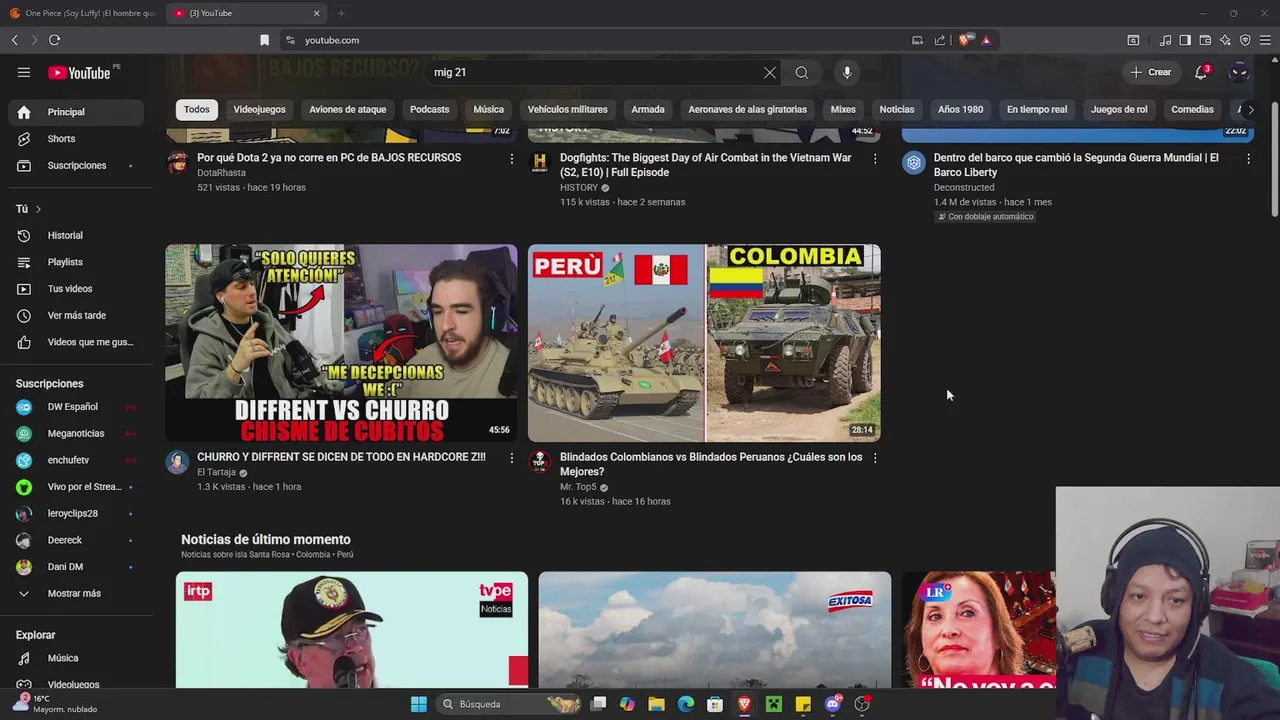Run search with the magnifier button
Viewport: 1280px width, 720px height.
802,72
